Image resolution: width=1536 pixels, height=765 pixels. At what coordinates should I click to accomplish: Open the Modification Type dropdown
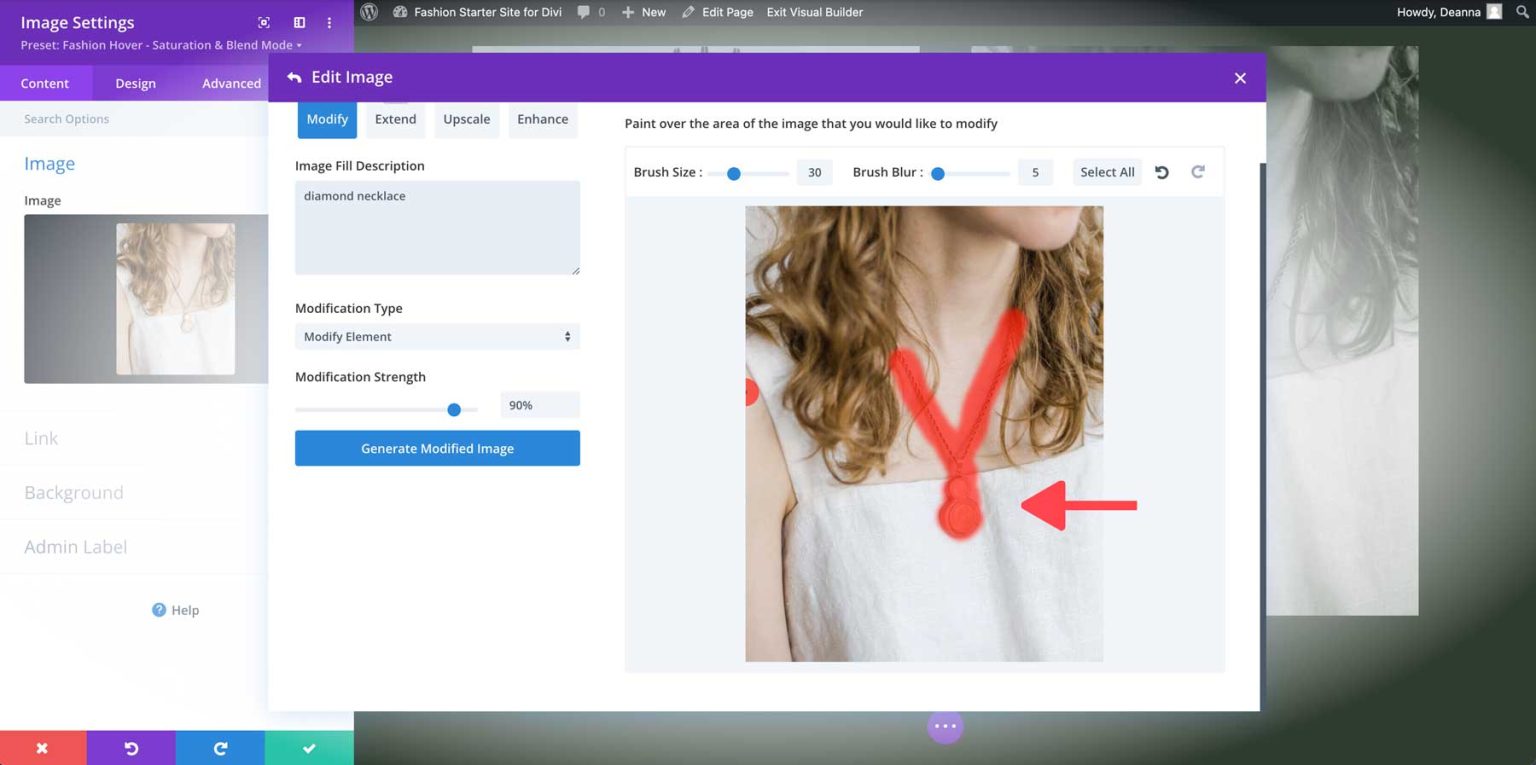pyautogui.click(x=437, y=336)
